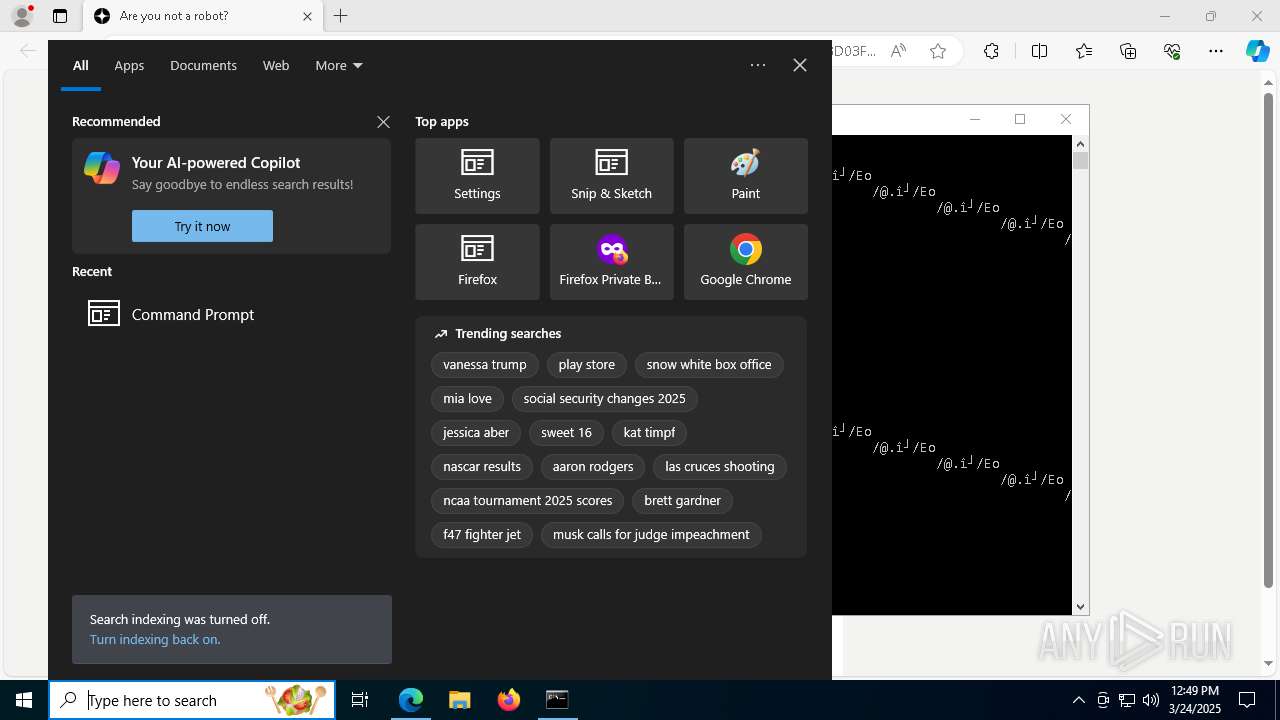The image size is (1280, 720).
Task: Select 'jessica aber' trending chip
Action: 476,433
